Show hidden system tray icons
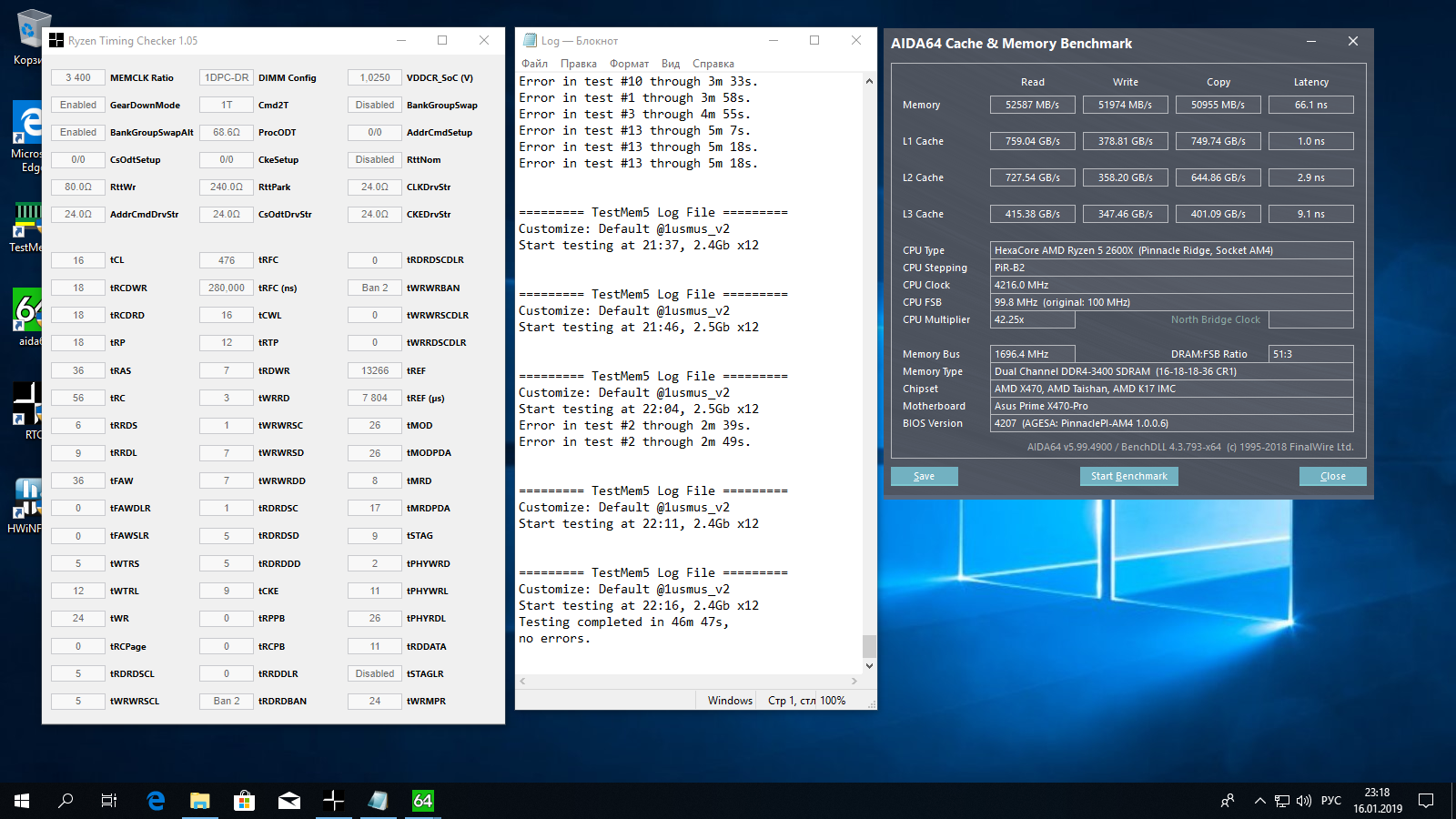Viewport: 1456px width, 819px height. tap(1259, 801)
